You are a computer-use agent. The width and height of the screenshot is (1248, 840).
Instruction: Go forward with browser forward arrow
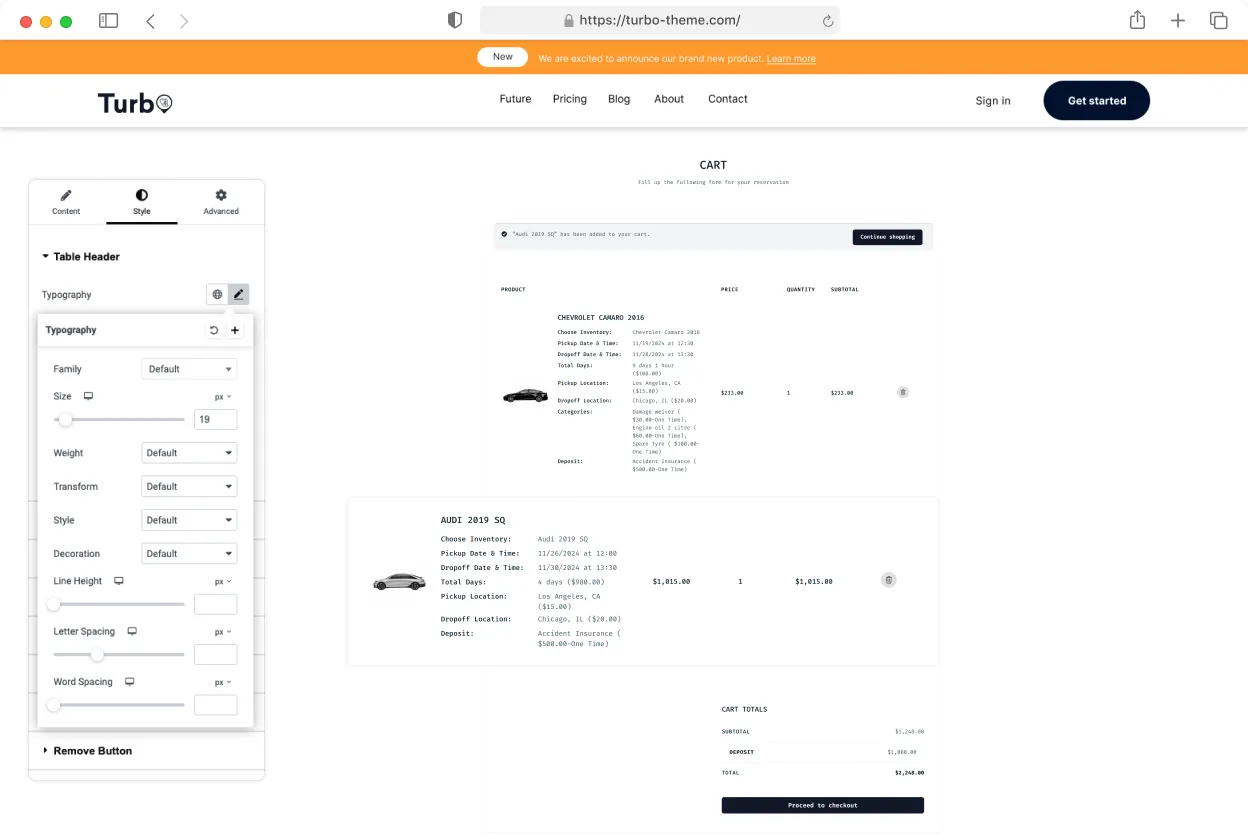184,20
